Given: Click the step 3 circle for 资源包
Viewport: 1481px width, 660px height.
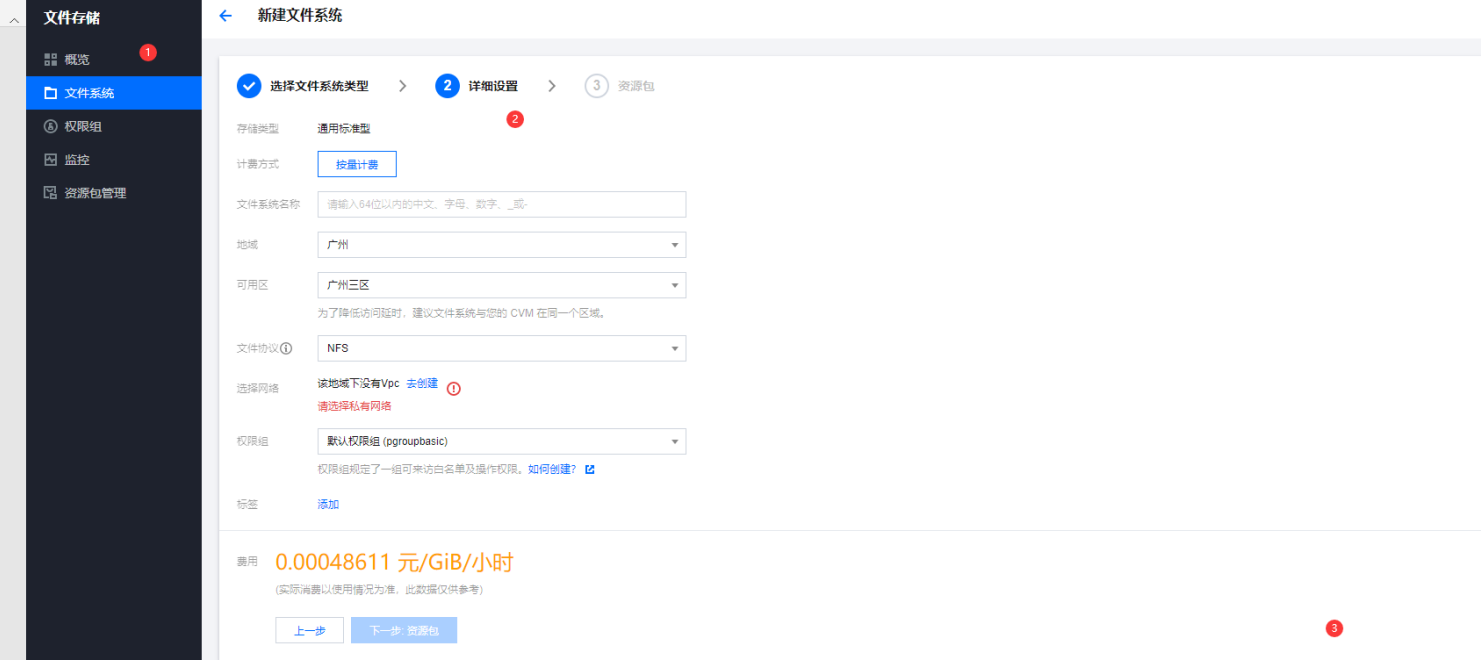Looking at the screenshot, I should tap(597, 86).
